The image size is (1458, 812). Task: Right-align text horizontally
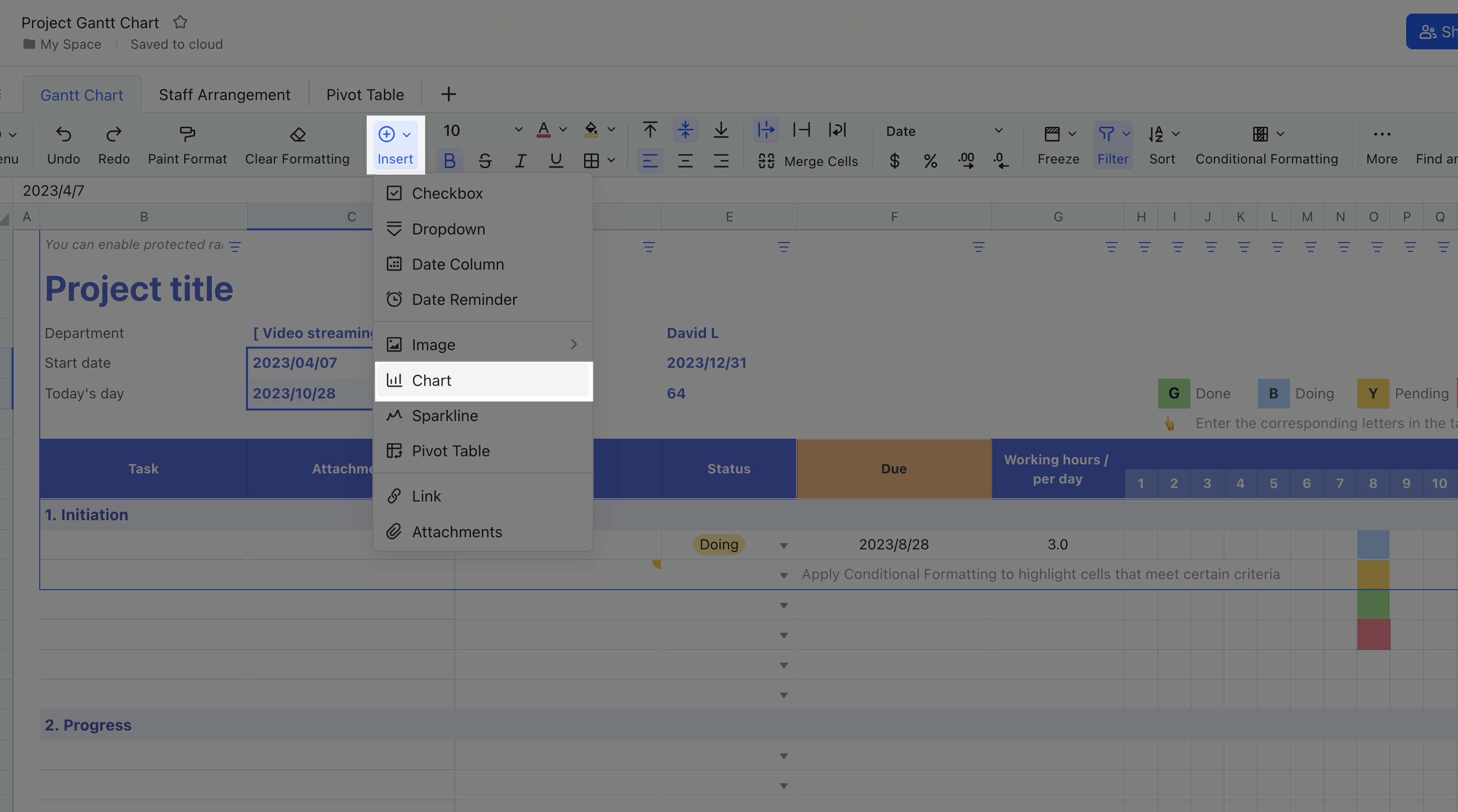click(x=720, y=161)
